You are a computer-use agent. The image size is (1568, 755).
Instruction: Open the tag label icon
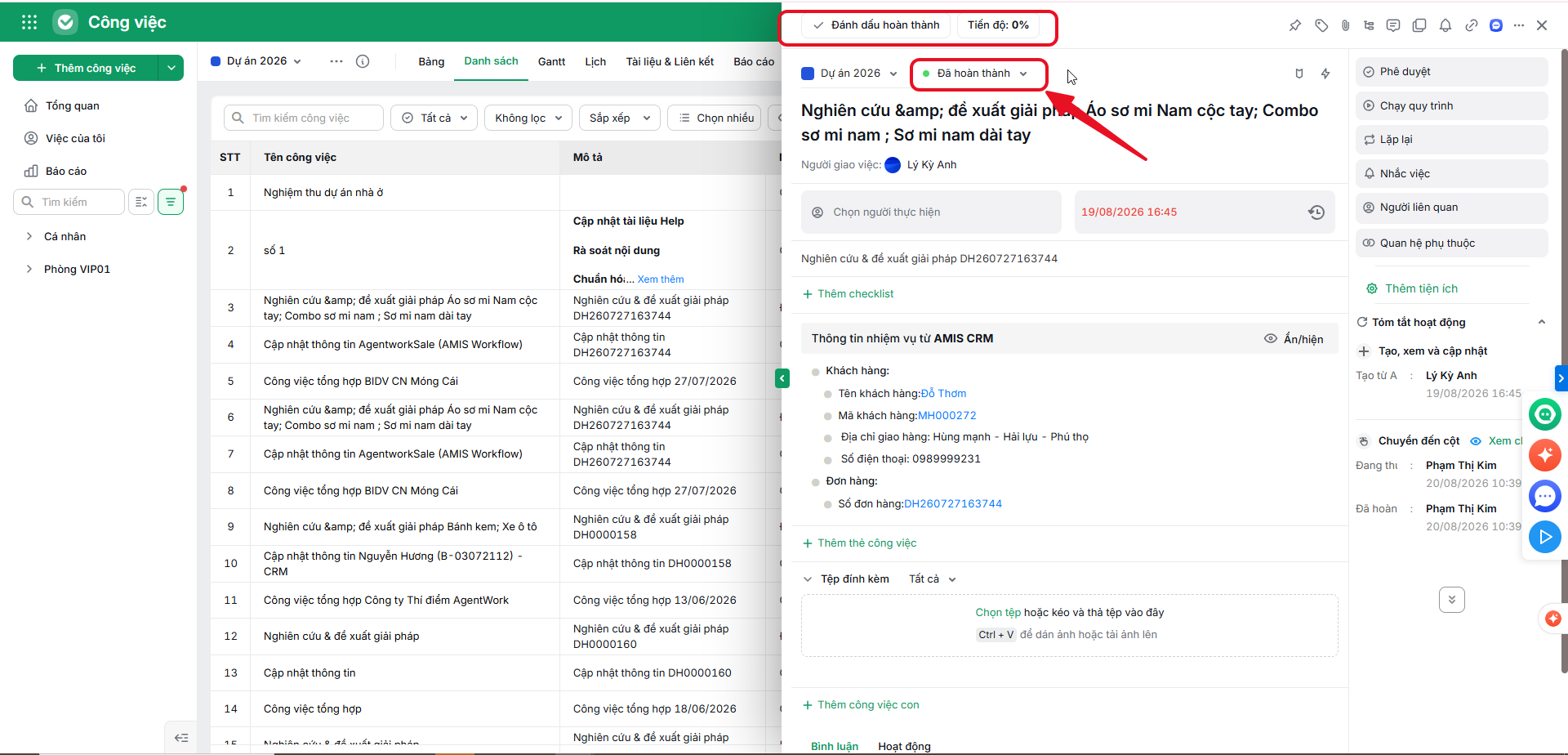(1321, 25)
